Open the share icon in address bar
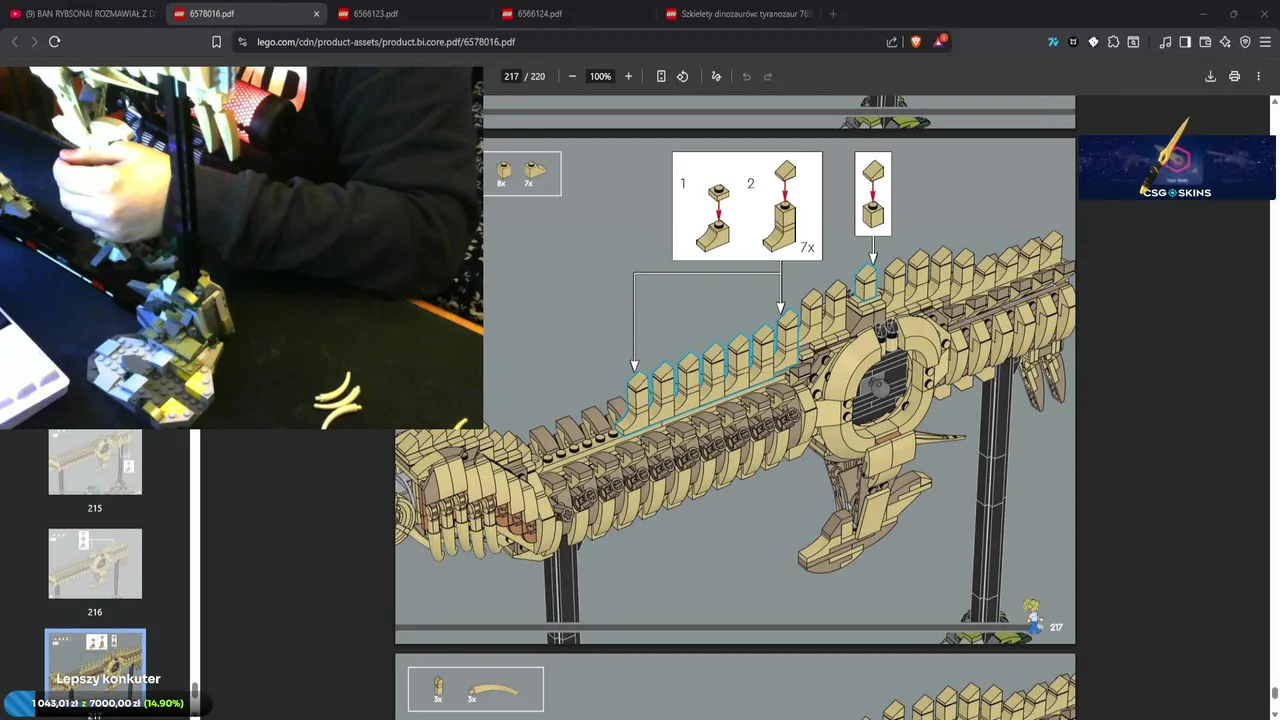 tap(892, 42)
